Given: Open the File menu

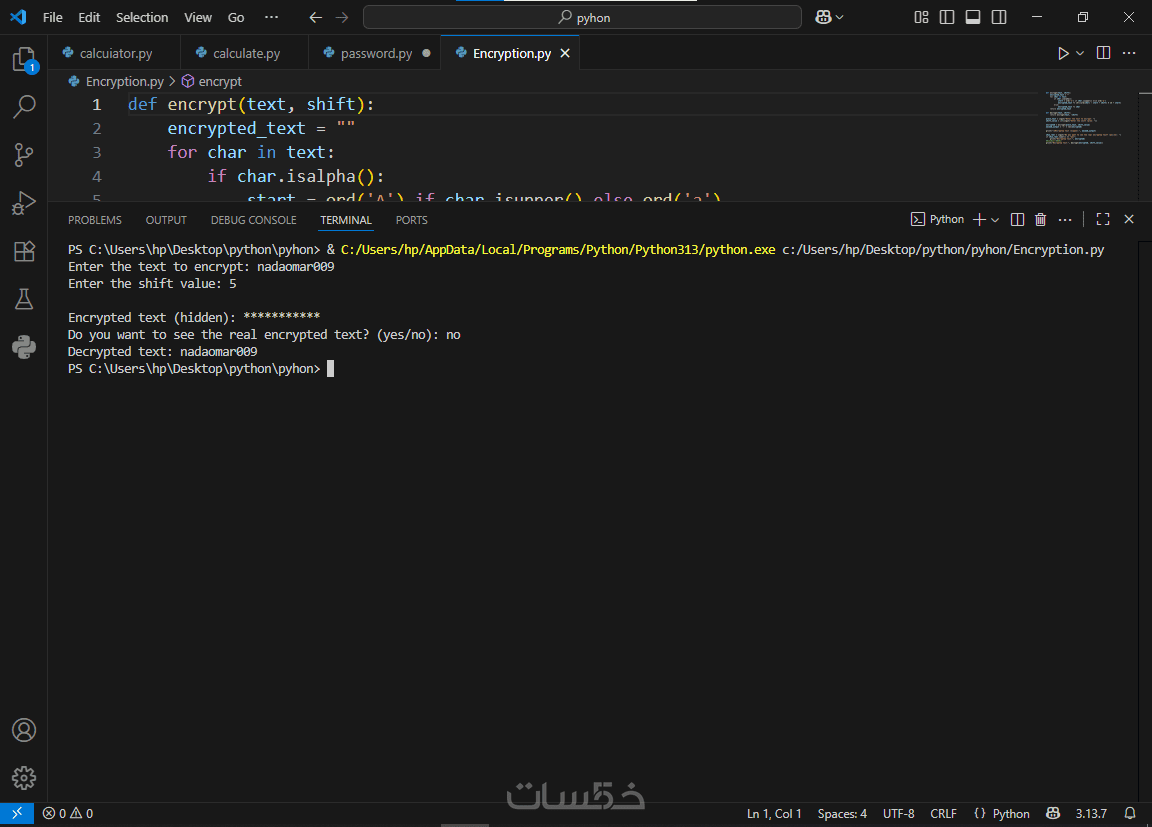Looking at the screenshot, I should point(52,17).
